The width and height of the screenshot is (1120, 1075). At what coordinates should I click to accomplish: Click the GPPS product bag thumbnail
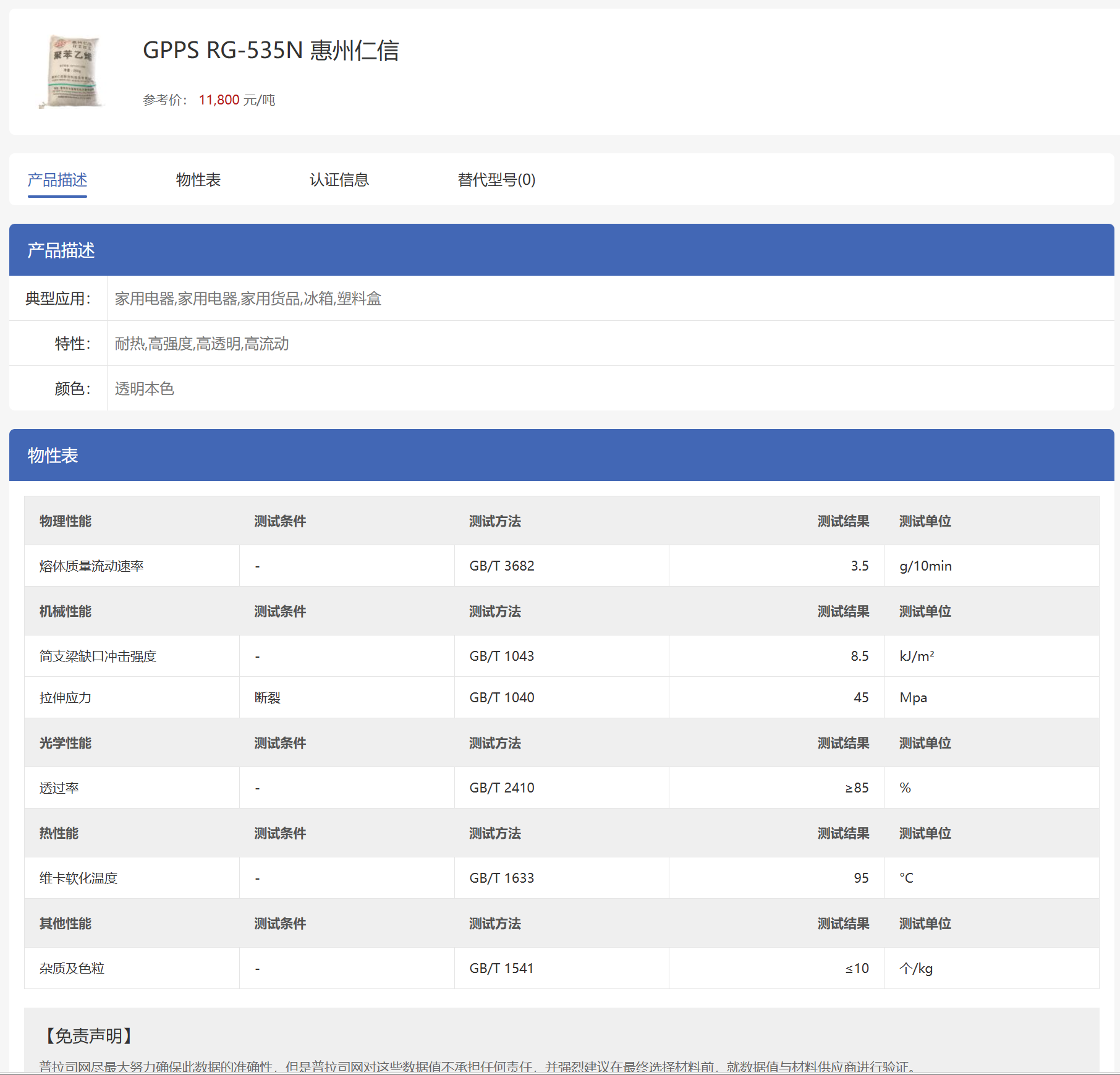(x=72, y=72)
